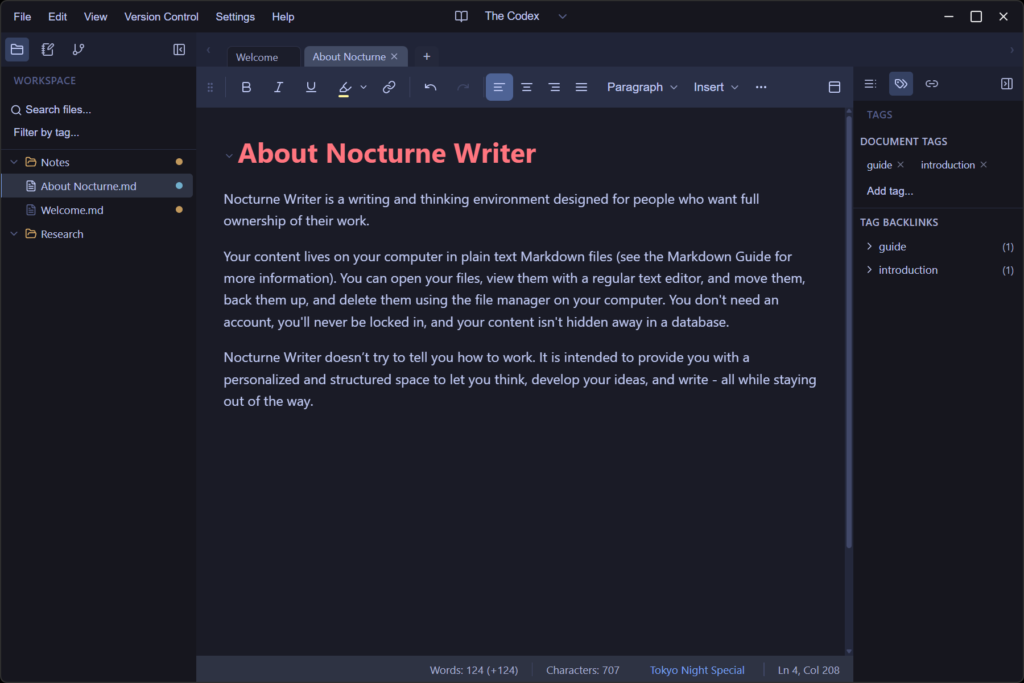Collapse the left sidebar panel

click(179, 49)
